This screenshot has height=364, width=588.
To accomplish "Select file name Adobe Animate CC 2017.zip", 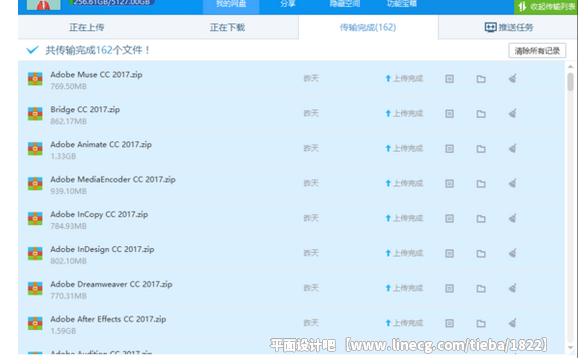I will tap(101, 144).
